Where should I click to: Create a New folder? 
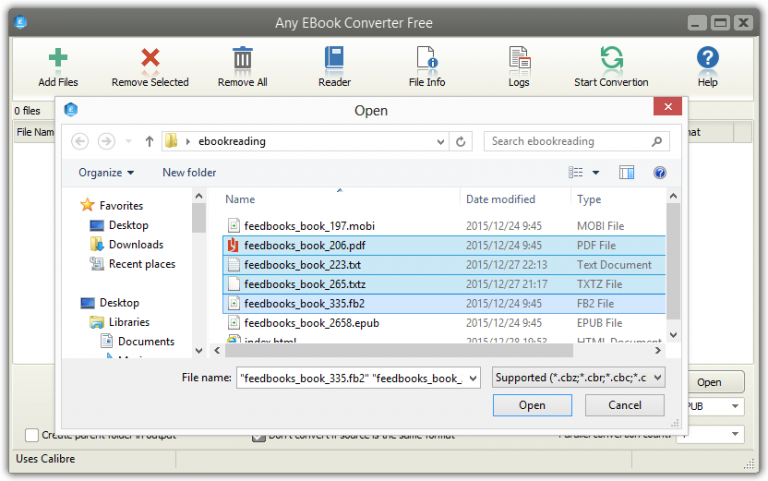tap(189, 172)
